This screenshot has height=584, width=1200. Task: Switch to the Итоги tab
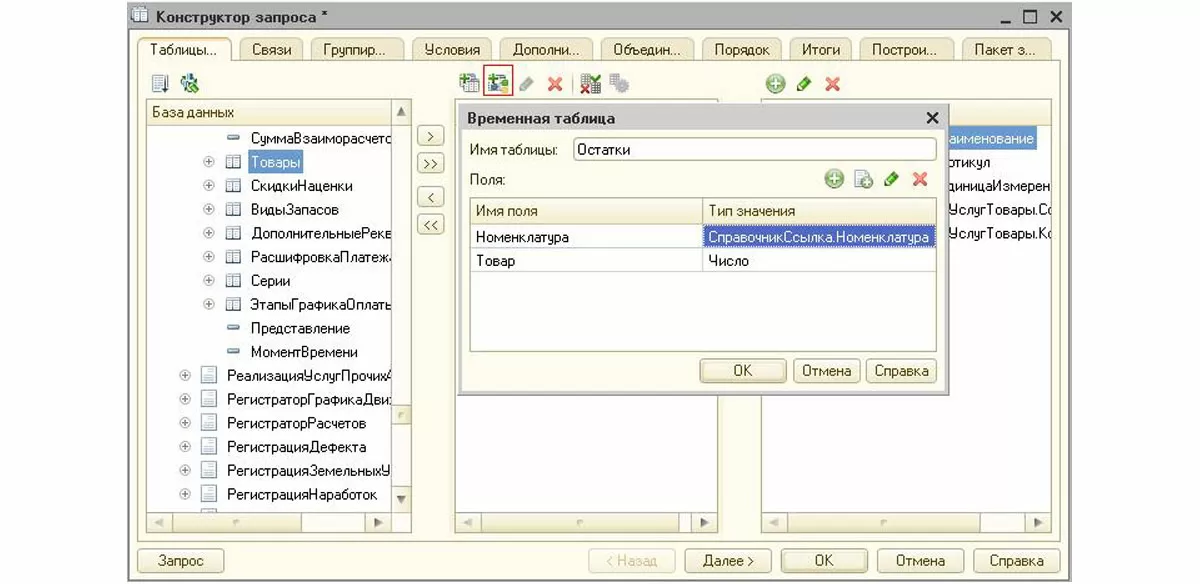(x=820, y=50)
